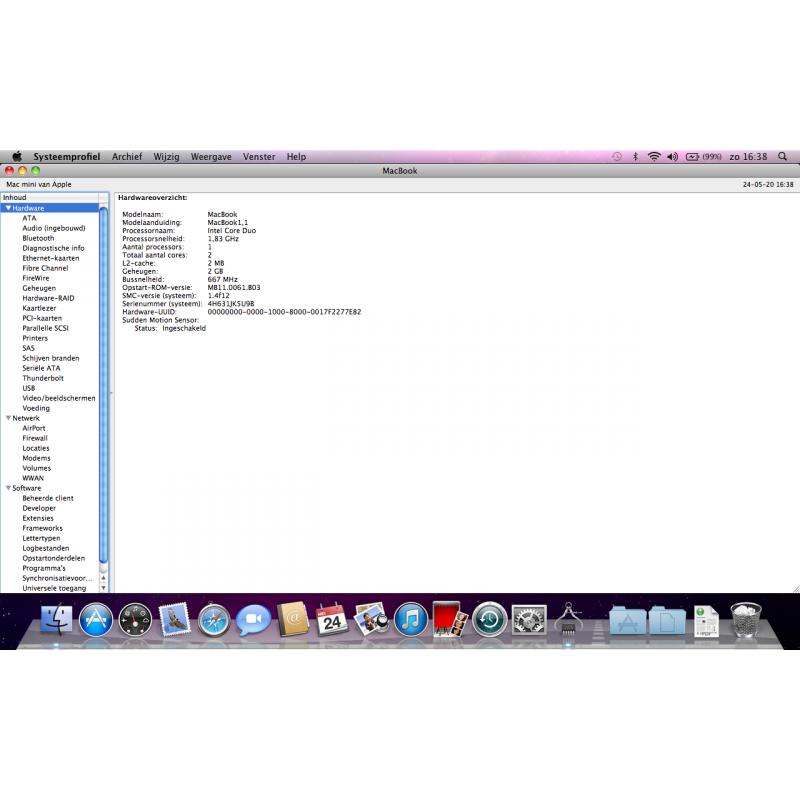Click the sidebar vertical scrollbar thumb
Screen dimensions: 800x800
point(104,385)
